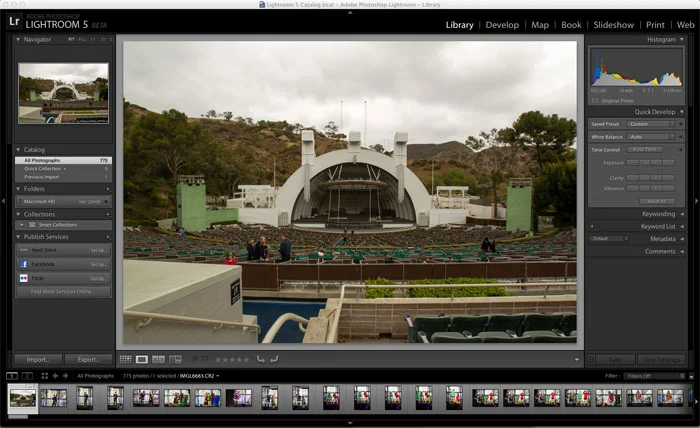Open the Library module

pos(459,25)
